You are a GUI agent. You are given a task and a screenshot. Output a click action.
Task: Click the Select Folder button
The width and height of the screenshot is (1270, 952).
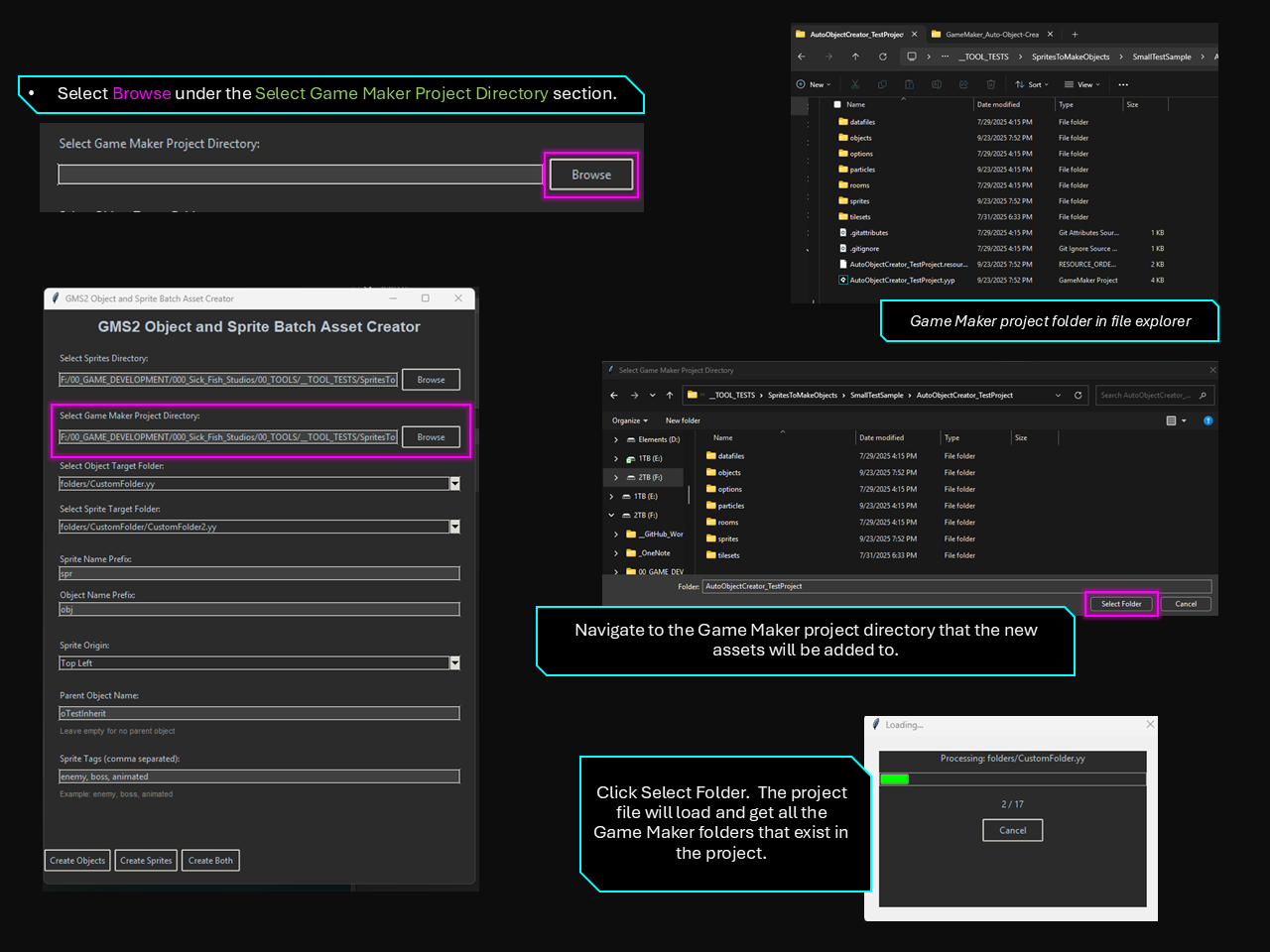point(1121,604)
